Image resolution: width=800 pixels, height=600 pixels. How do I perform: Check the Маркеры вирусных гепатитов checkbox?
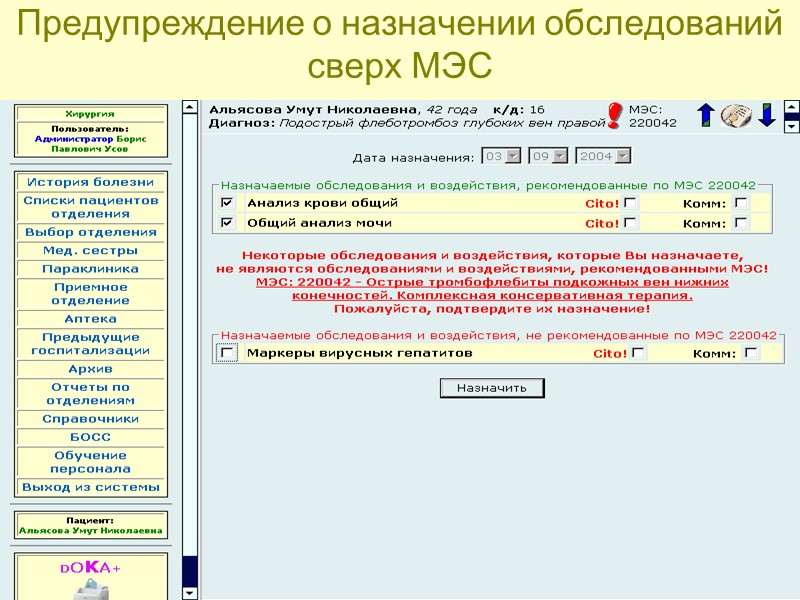227,353
